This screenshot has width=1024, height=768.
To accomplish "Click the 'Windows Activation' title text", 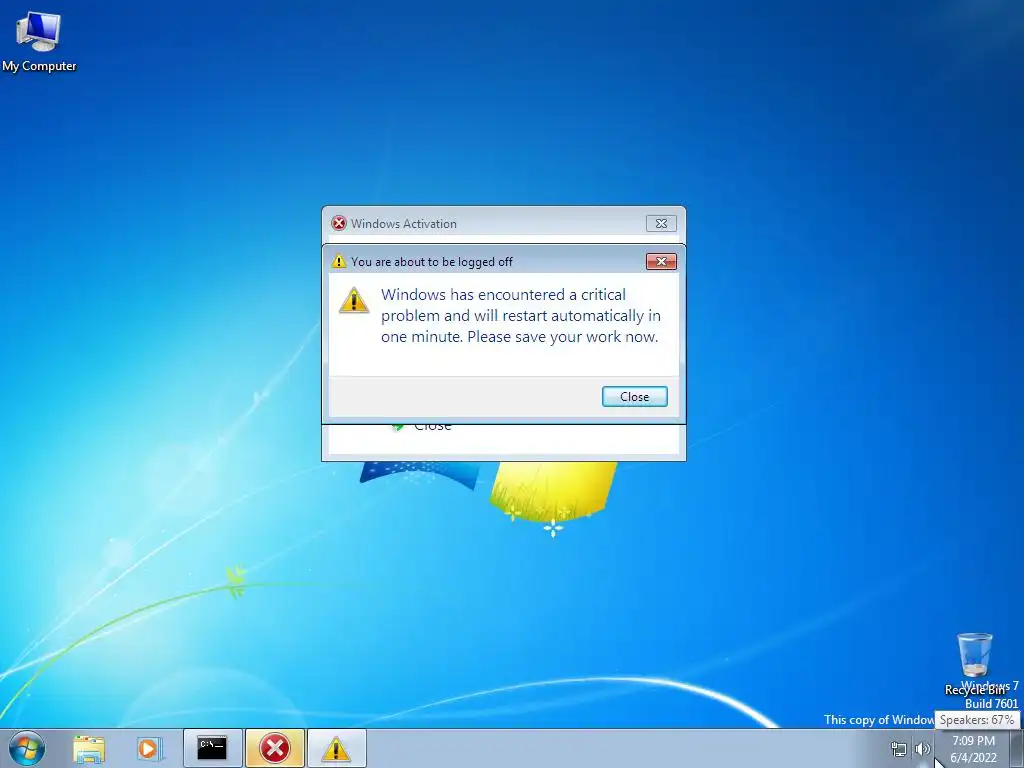I will (x=404, y=223).
